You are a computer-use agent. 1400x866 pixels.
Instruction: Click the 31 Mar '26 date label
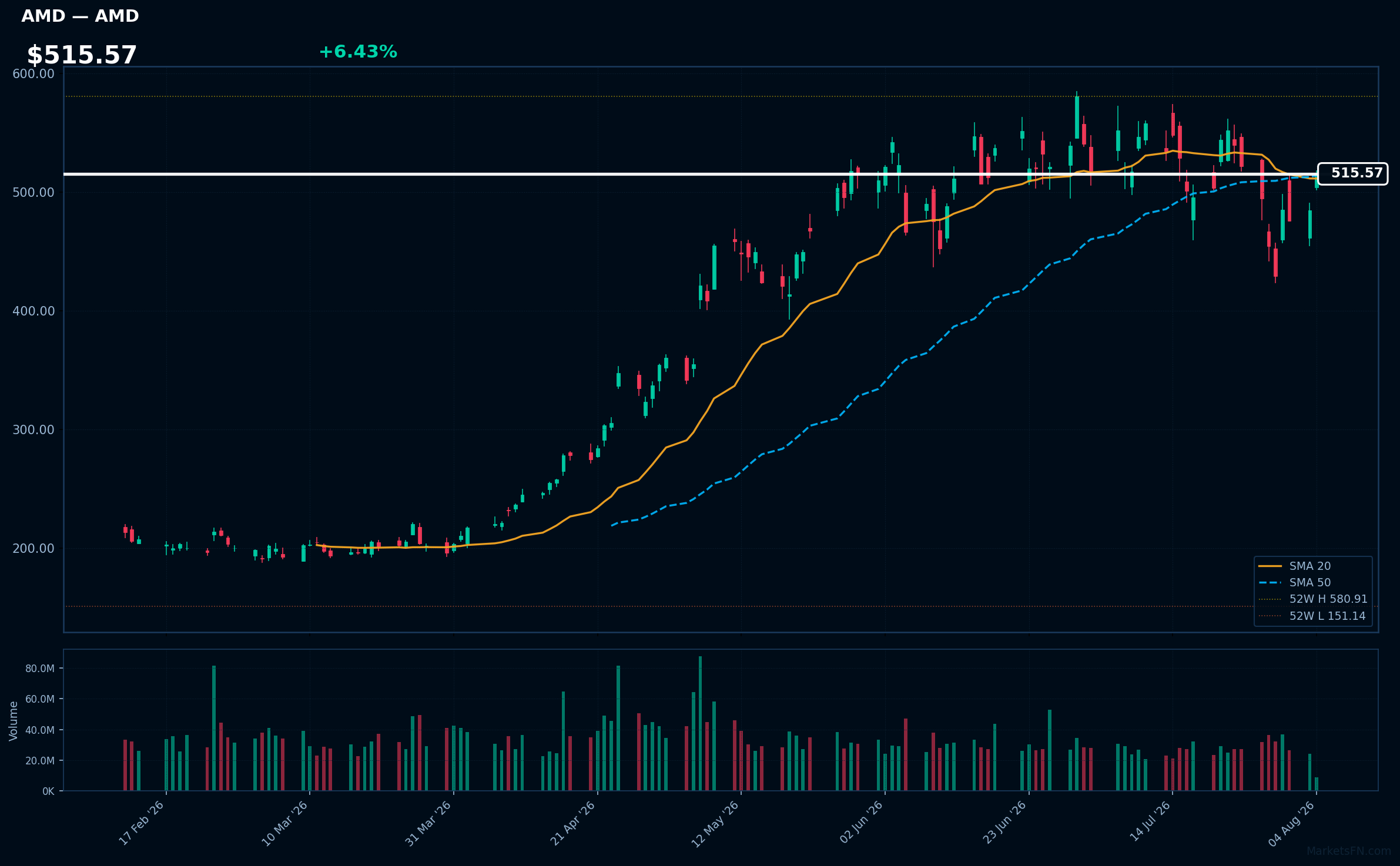tap(428, 823)
